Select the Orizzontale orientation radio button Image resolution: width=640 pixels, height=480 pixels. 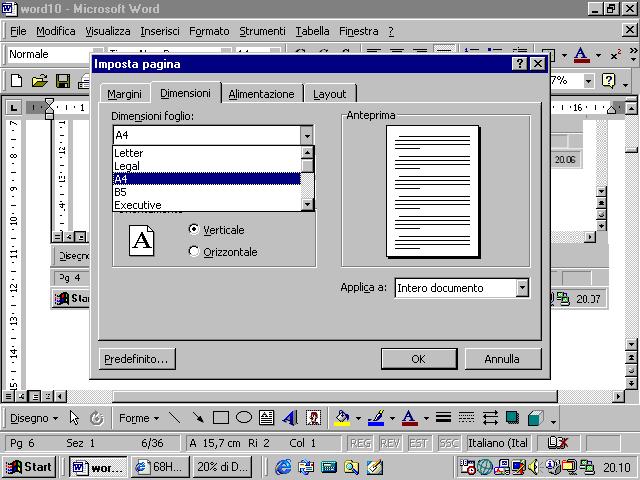pyautogui.click(x=194, y=251)
